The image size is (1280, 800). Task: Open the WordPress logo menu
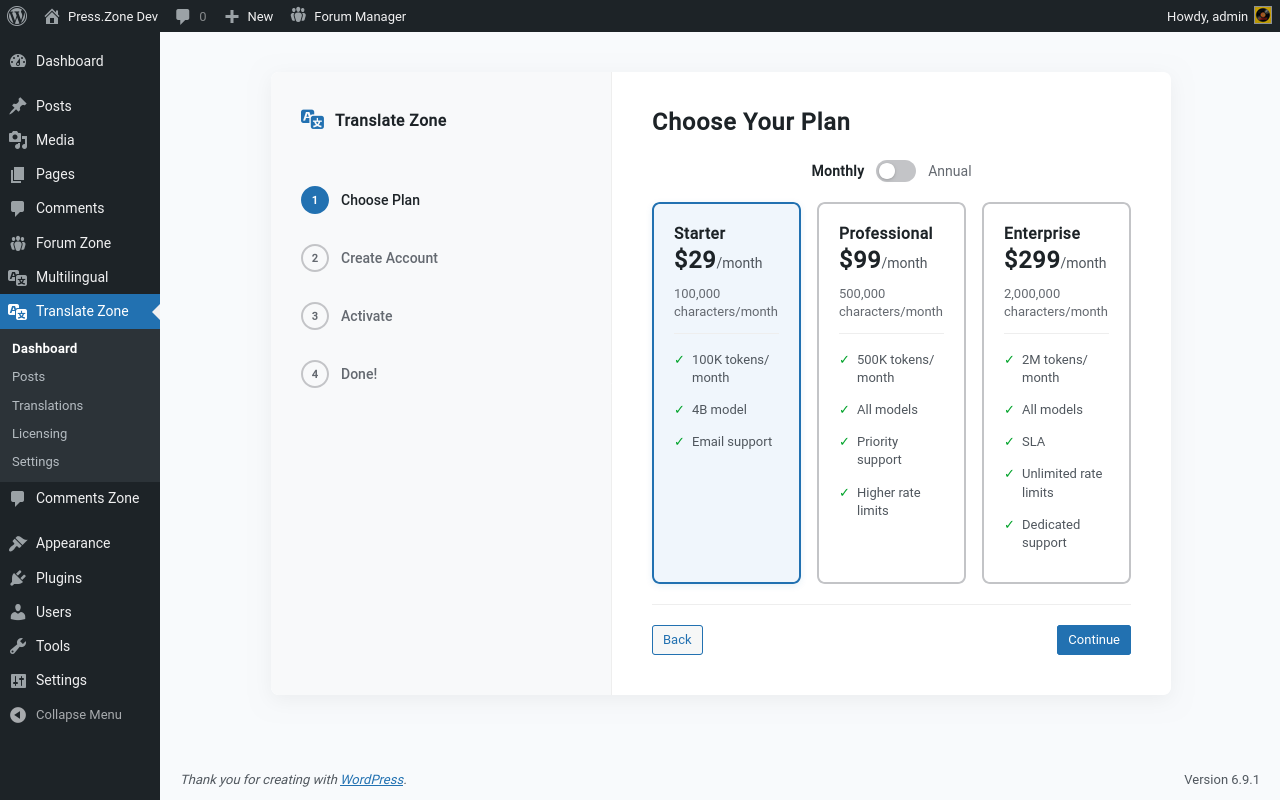tap(16, 16)
